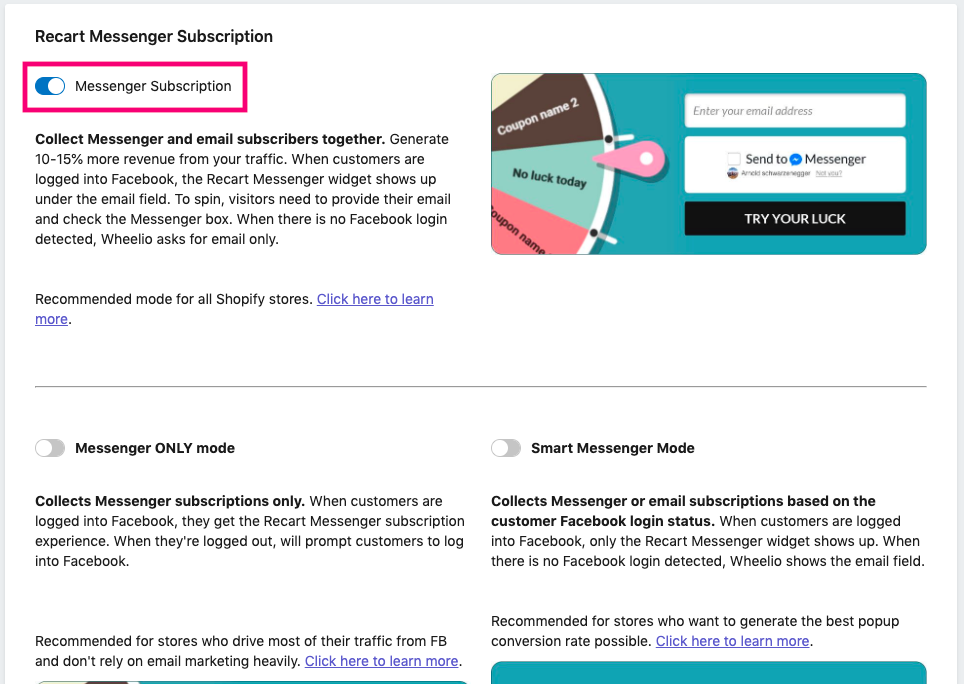This screenshot has height=684, width=964.
Task: Open learn more link under Messenger ONLY mode
Action: [381, 661]
